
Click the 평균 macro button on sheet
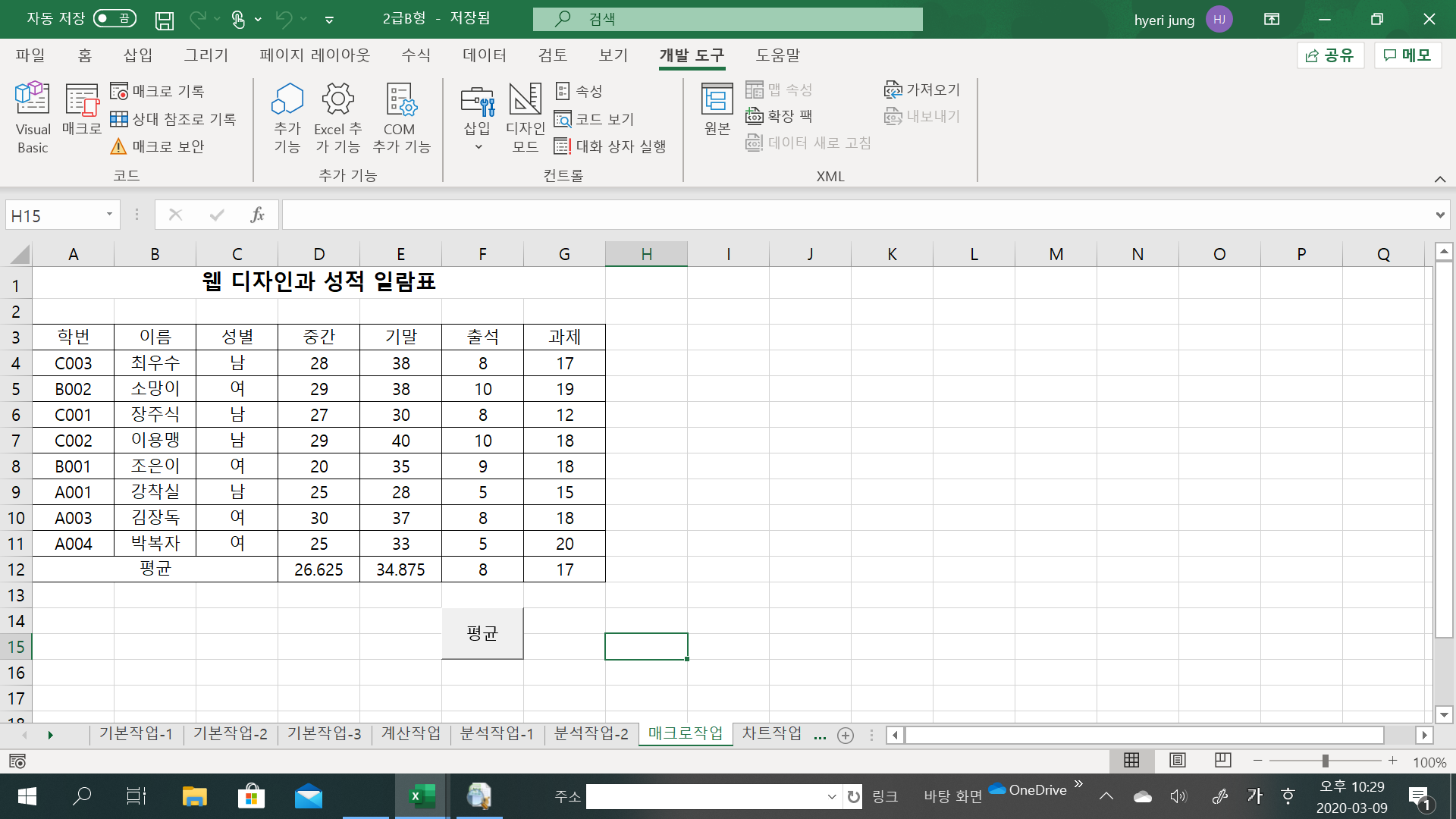482,633
